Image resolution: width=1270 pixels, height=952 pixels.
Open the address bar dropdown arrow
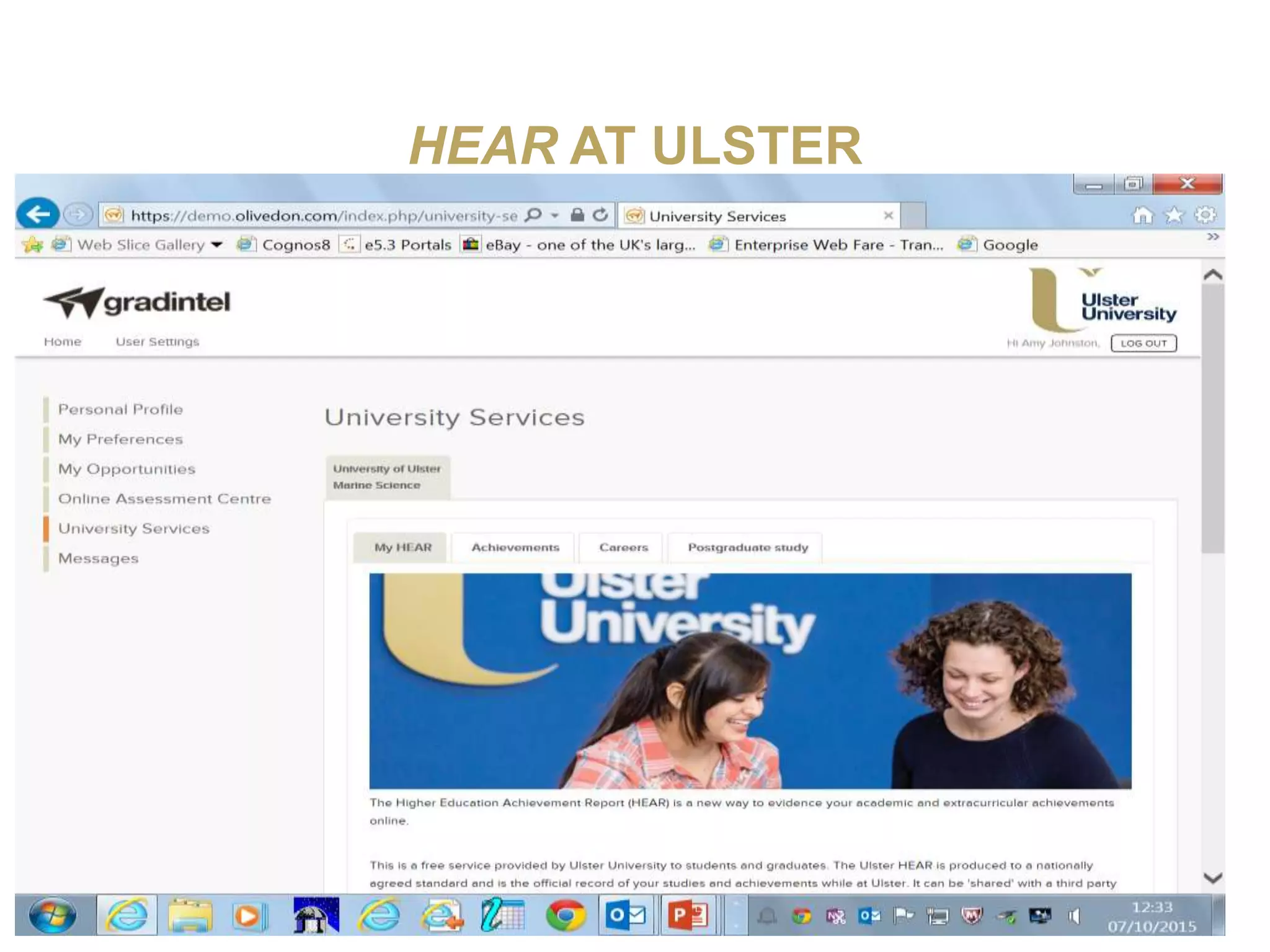point(555,216)
